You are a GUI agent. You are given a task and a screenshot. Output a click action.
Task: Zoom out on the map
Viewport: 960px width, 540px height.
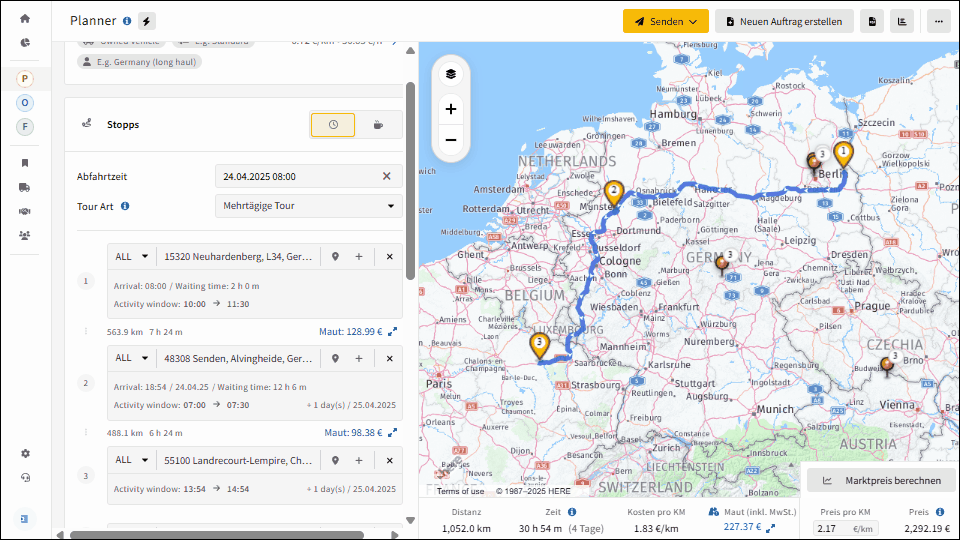(451, 140)
